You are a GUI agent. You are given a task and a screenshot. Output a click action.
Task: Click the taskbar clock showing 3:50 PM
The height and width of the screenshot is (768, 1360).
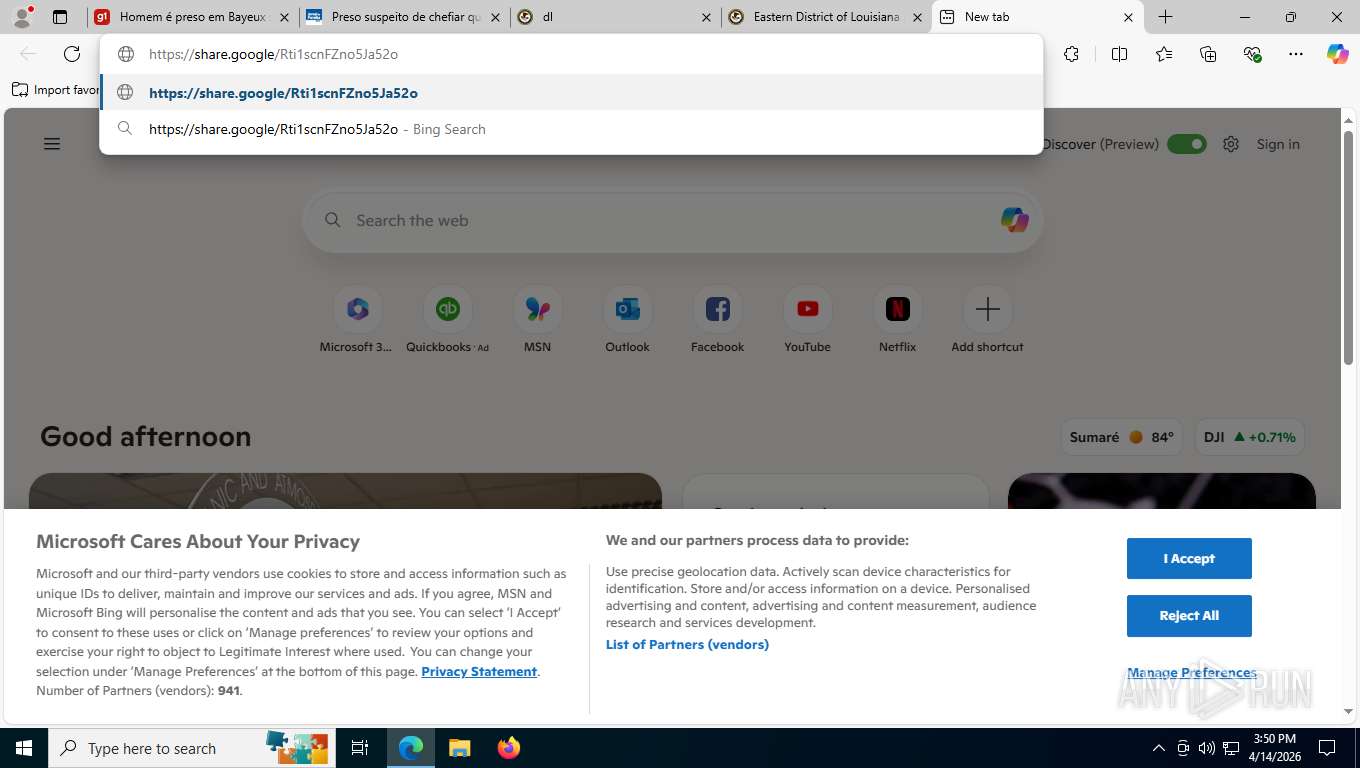tap(1274, 748)
